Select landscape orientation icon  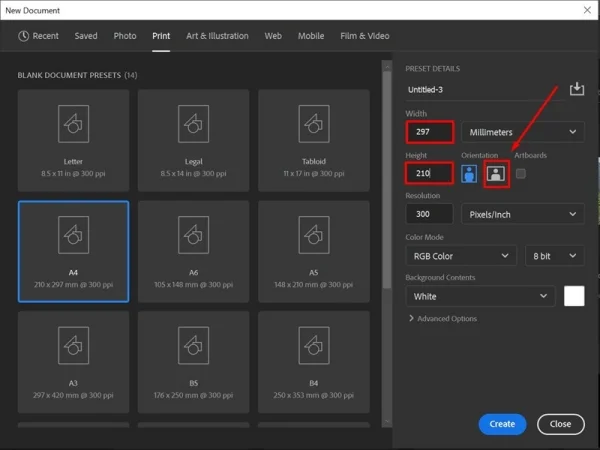496,174
